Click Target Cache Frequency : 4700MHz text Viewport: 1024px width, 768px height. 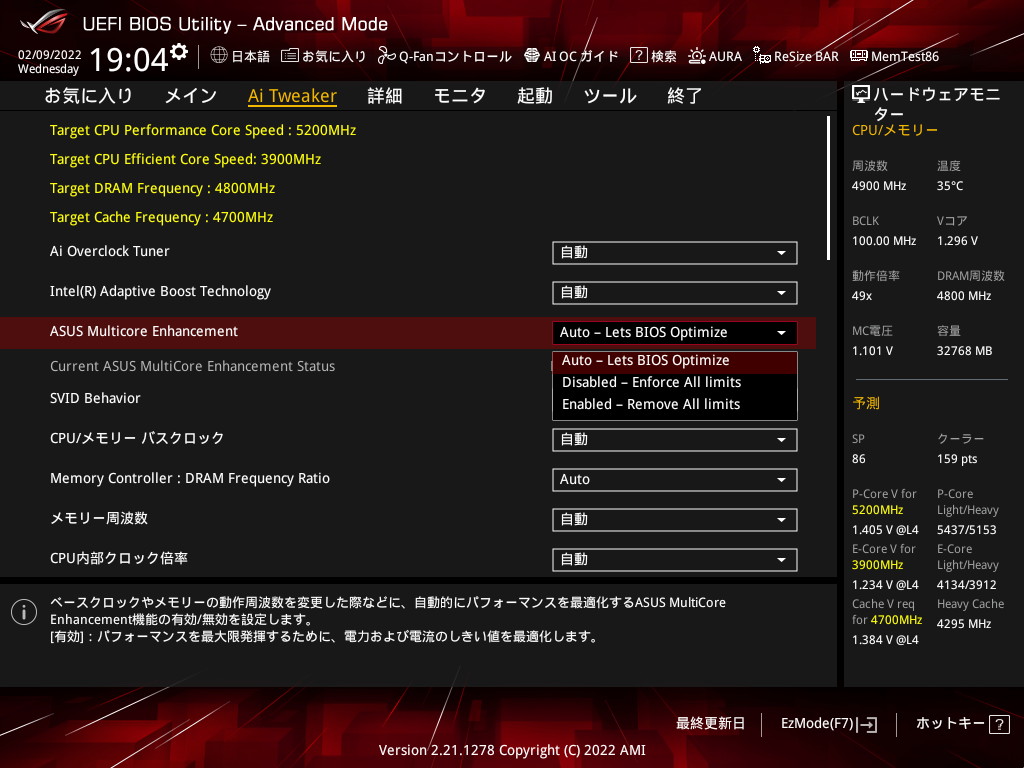pyautogui.click(x=161, y=217)
